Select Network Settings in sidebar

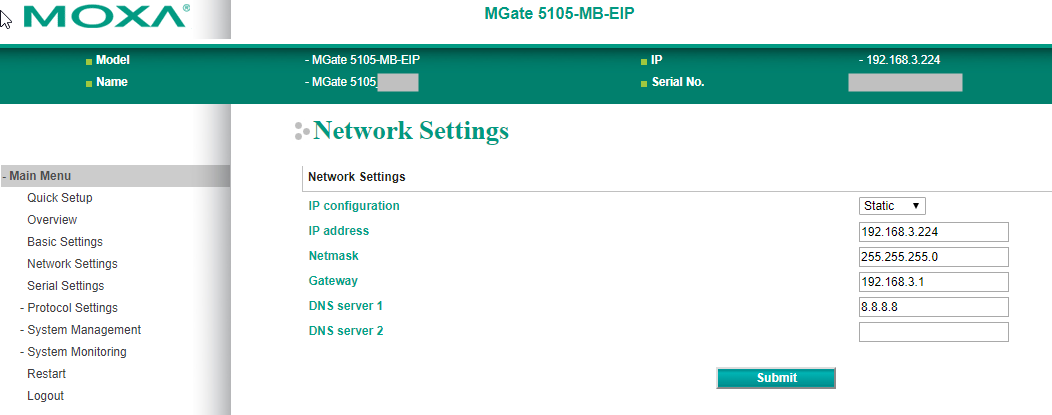72,263
